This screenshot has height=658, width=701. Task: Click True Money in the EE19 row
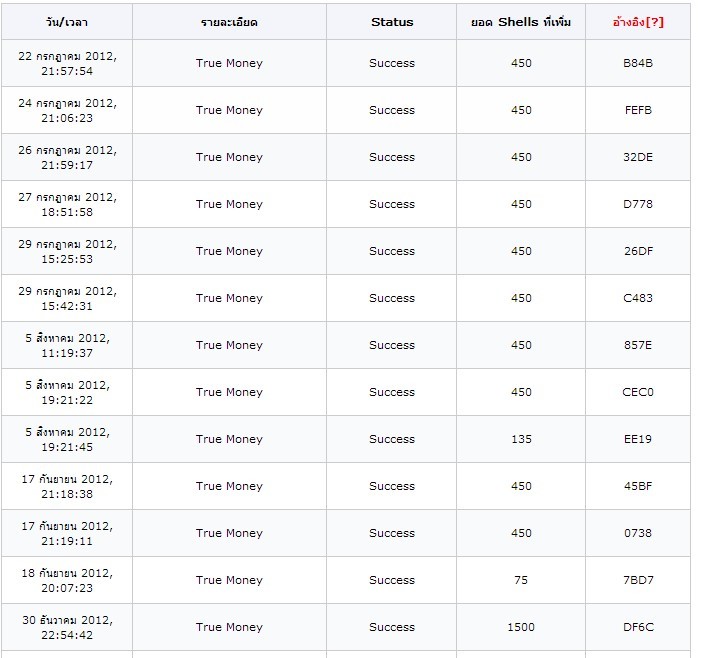coord(229,439)
